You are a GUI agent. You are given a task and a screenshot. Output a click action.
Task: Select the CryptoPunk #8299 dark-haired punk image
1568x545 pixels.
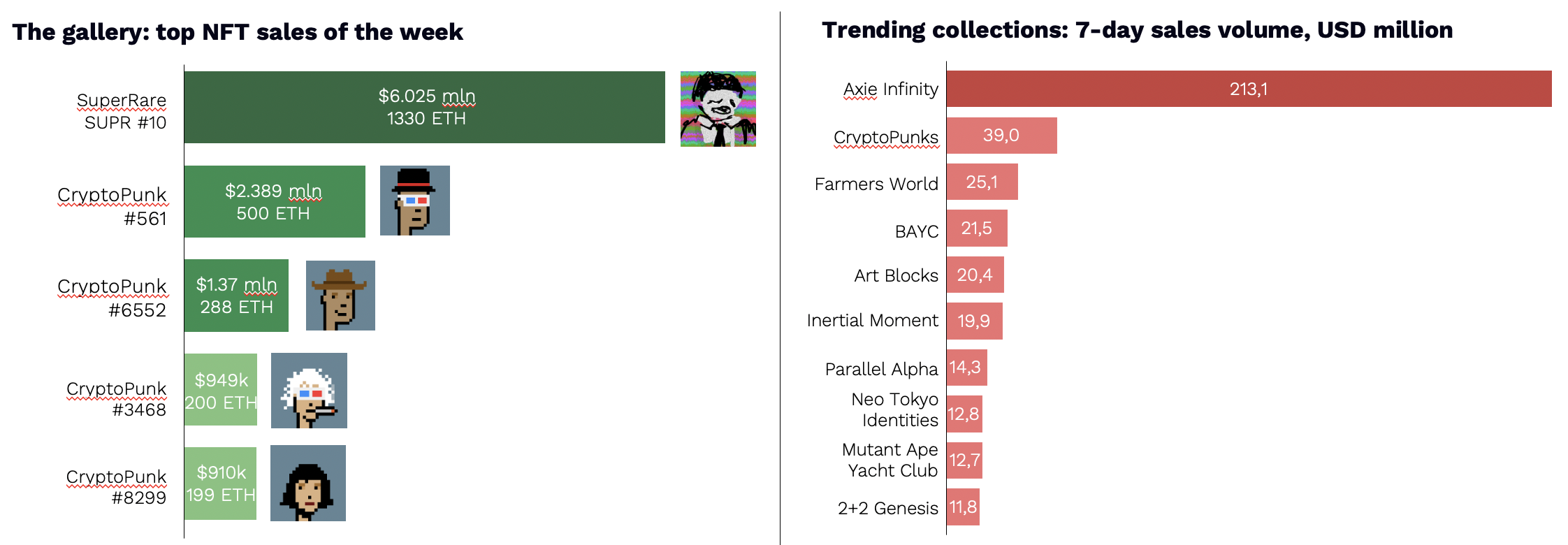click(308, 484)
